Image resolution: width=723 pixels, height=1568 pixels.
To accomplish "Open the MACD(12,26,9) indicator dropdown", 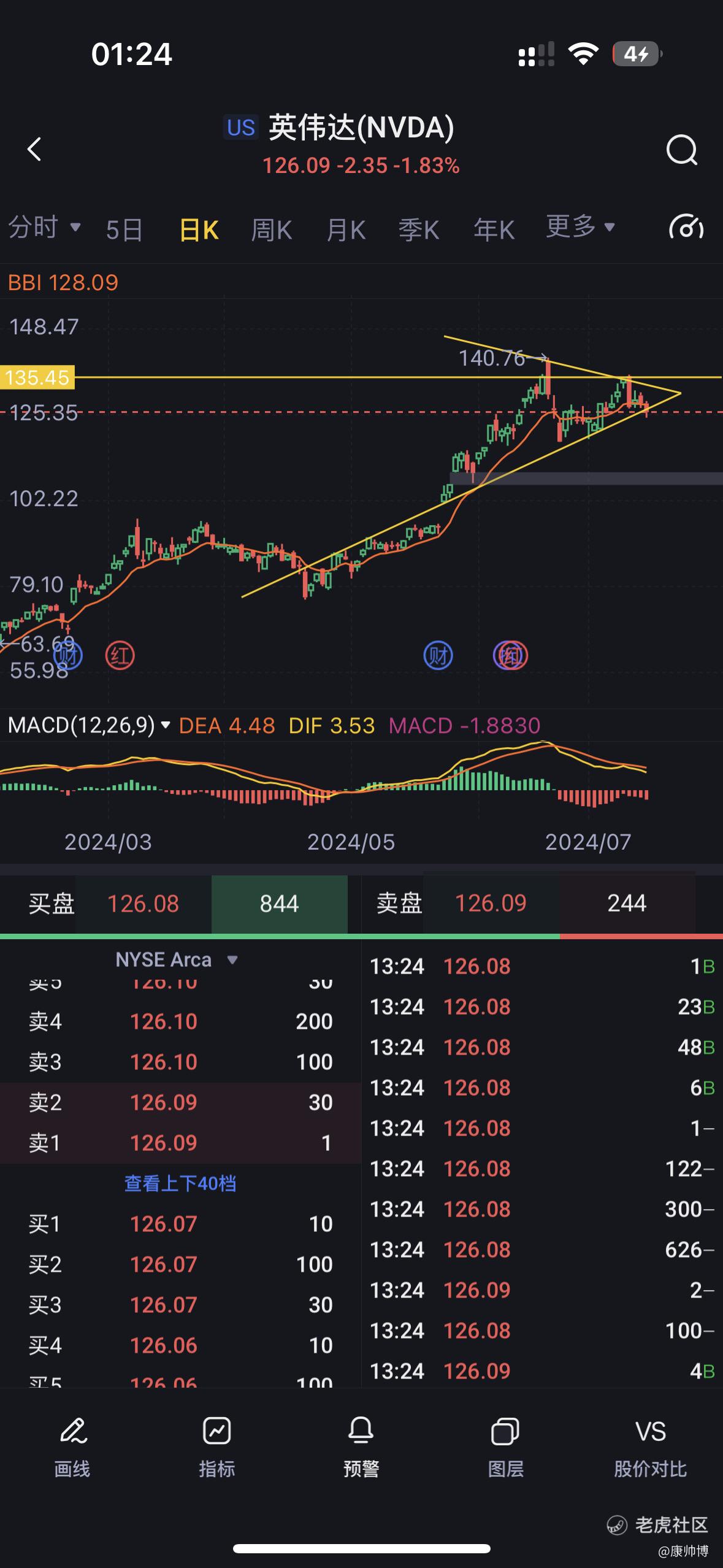I will [x=89, y=725].
